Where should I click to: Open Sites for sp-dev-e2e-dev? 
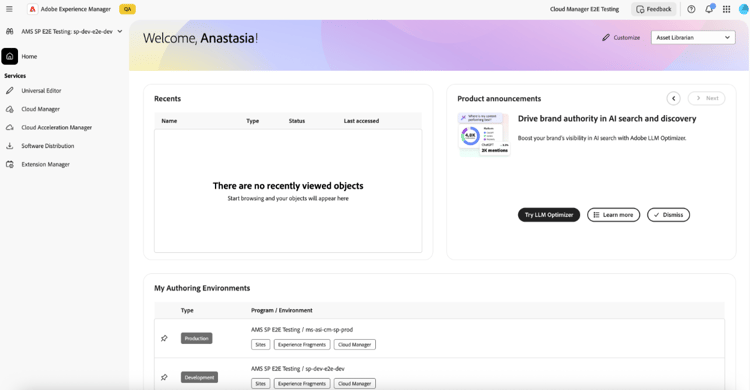(261, 384)
